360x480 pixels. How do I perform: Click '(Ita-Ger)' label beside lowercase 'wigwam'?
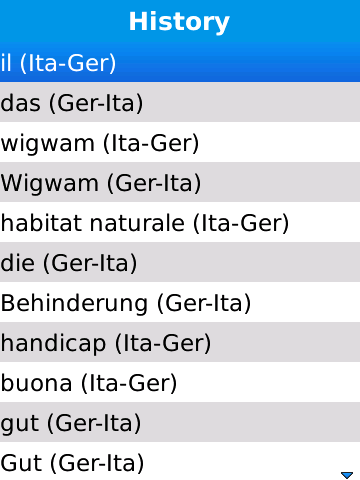point(151,143)
